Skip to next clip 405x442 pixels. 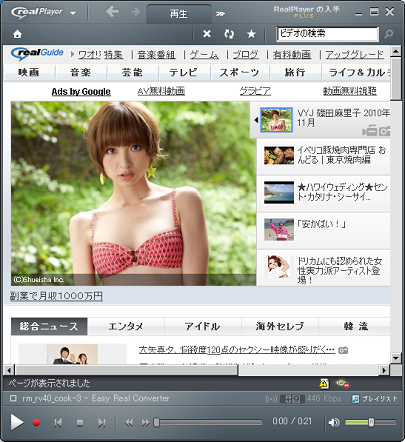coord(102,423)
